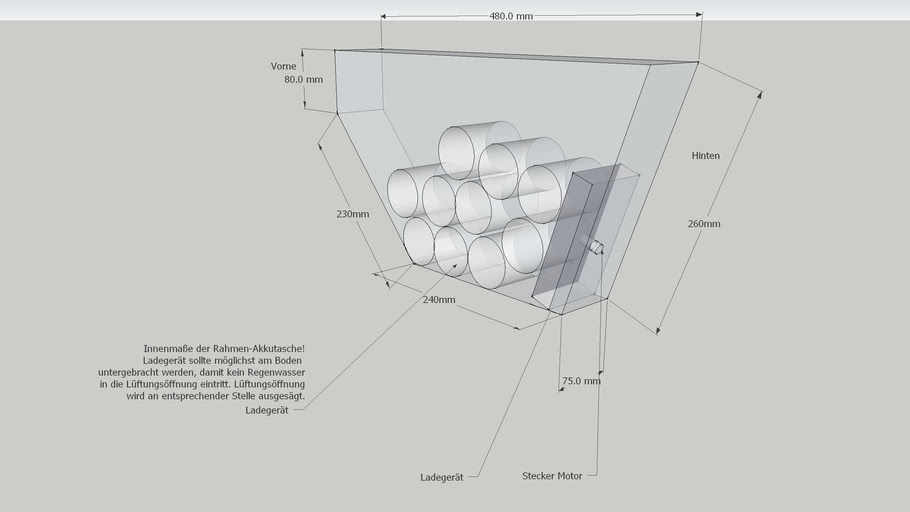Select the Ladegerät label left of Stecker Motor
This screenshot has width=910, height=512.
(x=441, y=478)
